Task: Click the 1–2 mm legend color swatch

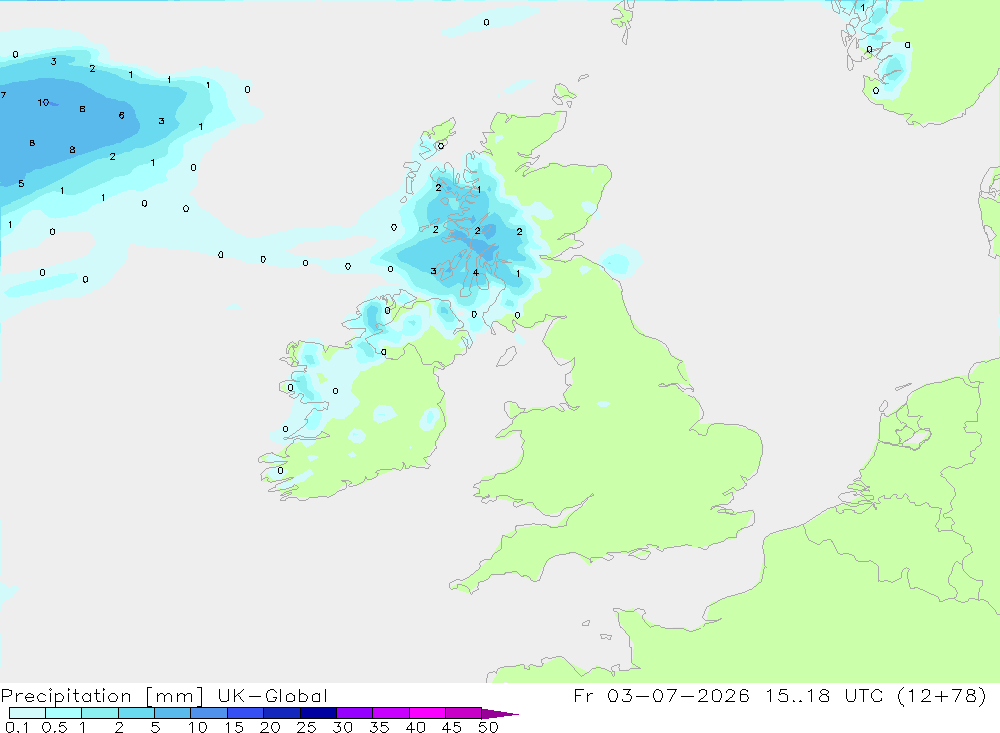Action: pos(100,713)
